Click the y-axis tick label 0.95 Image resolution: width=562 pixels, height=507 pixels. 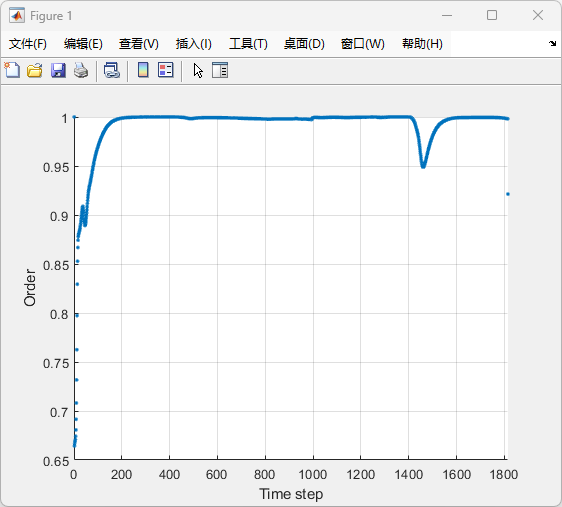tap(56, 167)
